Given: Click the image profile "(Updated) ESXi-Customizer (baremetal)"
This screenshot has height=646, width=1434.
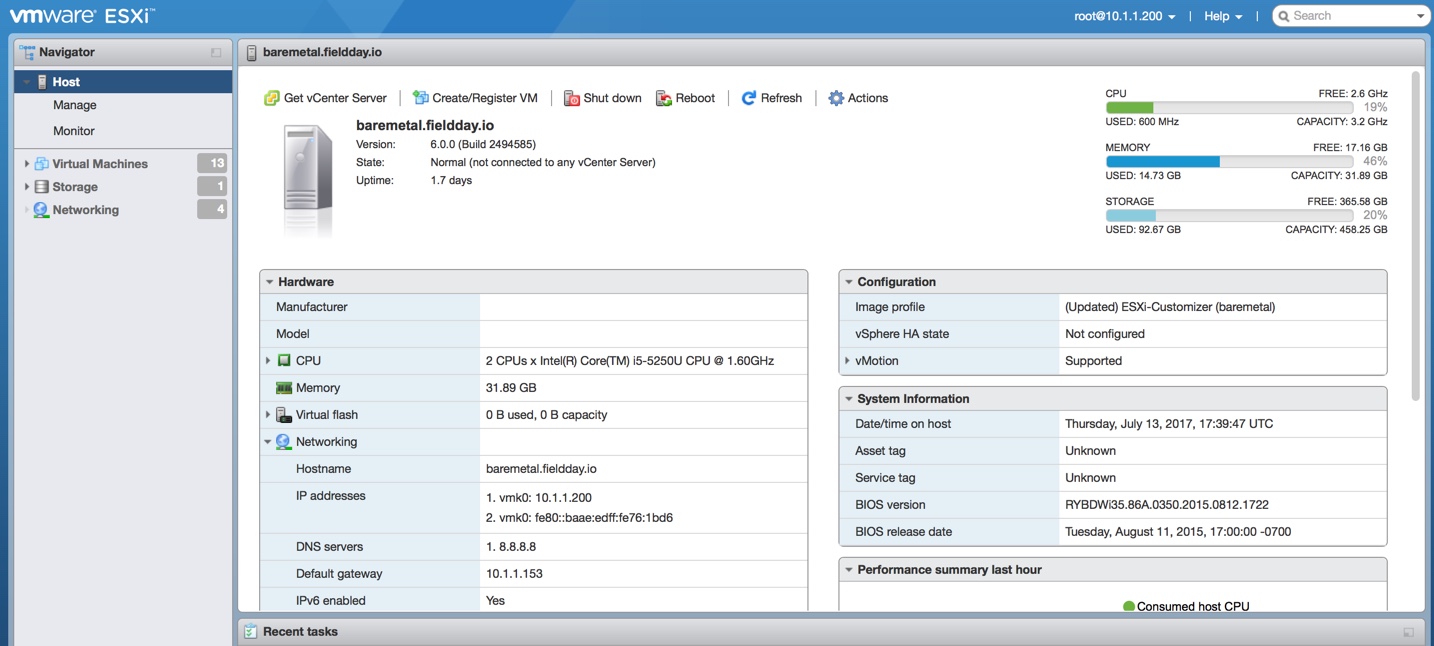Looking at the screenshot, I should [x=1170, y=307].
